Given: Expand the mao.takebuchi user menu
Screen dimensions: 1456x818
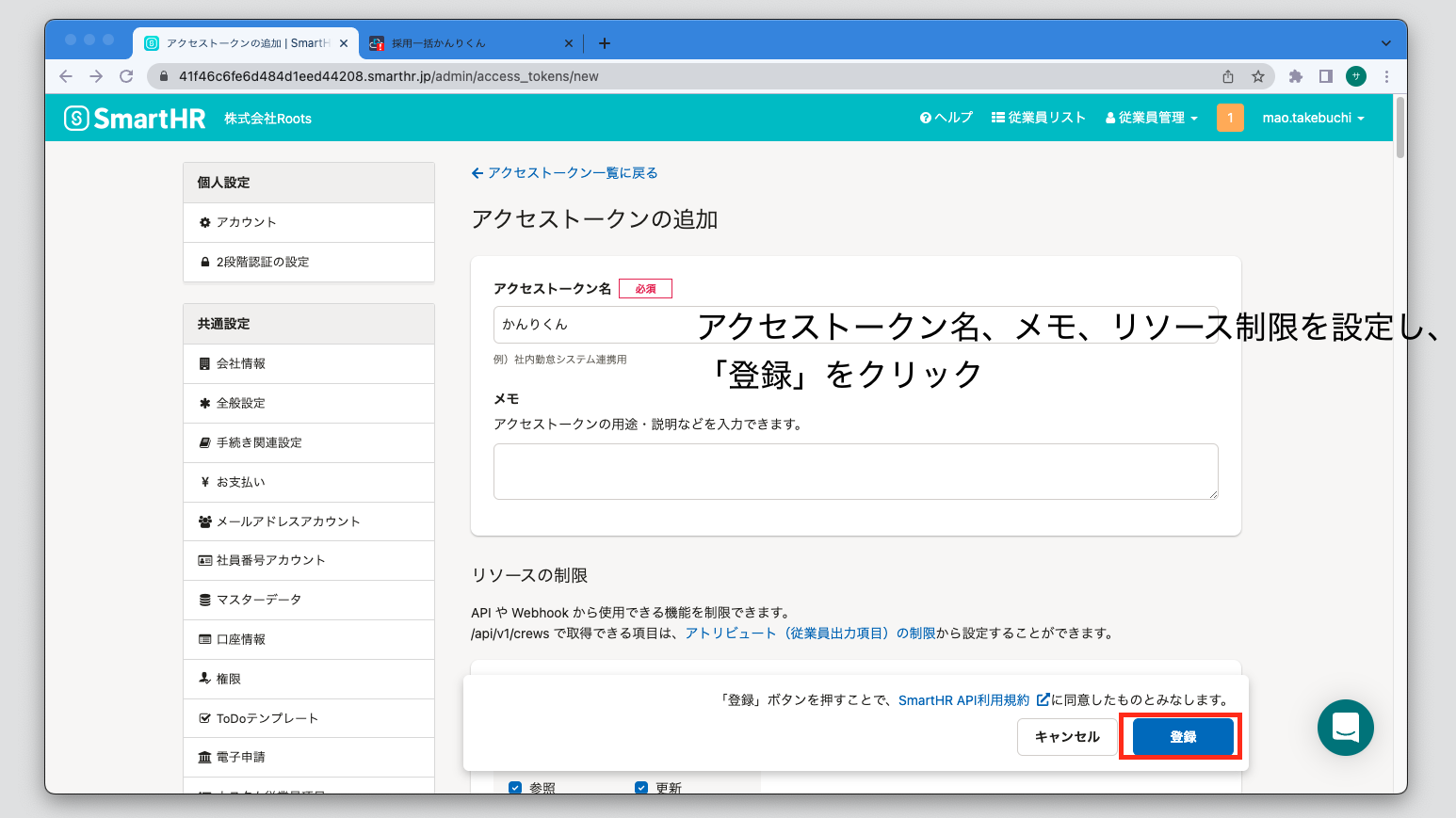Looking at the screenshot, I should tap(1313, 118).
